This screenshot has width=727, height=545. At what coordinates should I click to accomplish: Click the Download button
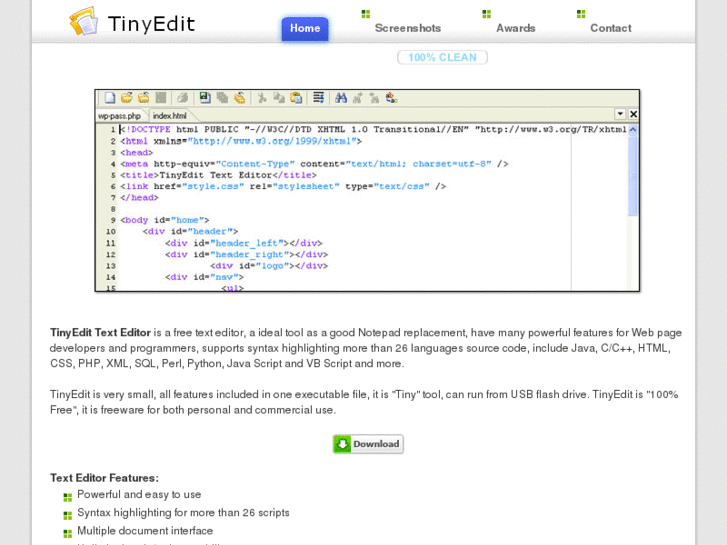click(x=368, y=444)
